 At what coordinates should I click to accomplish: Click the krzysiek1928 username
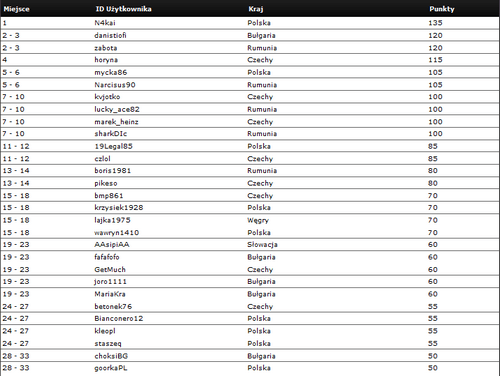coord(119,208)
